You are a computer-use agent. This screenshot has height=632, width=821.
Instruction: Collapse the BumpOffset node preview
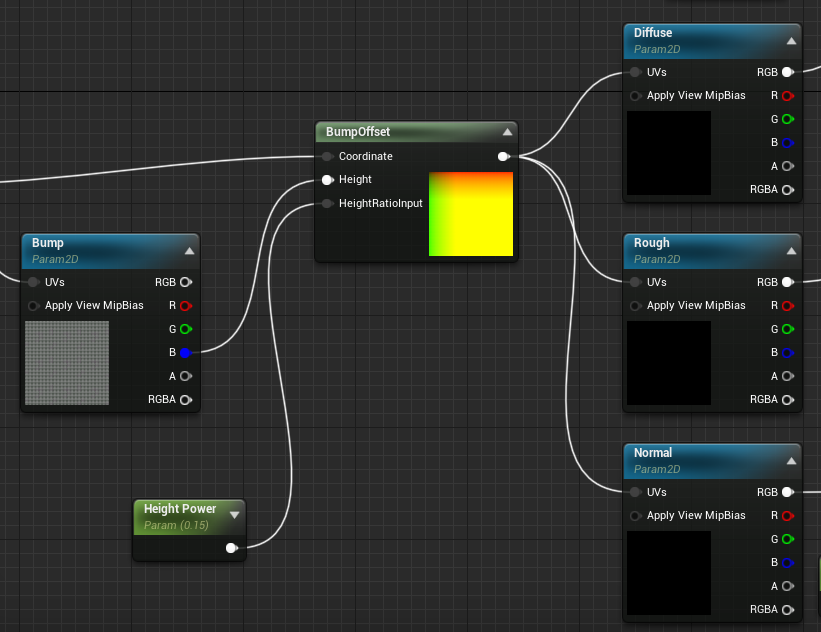click(507, 132)
